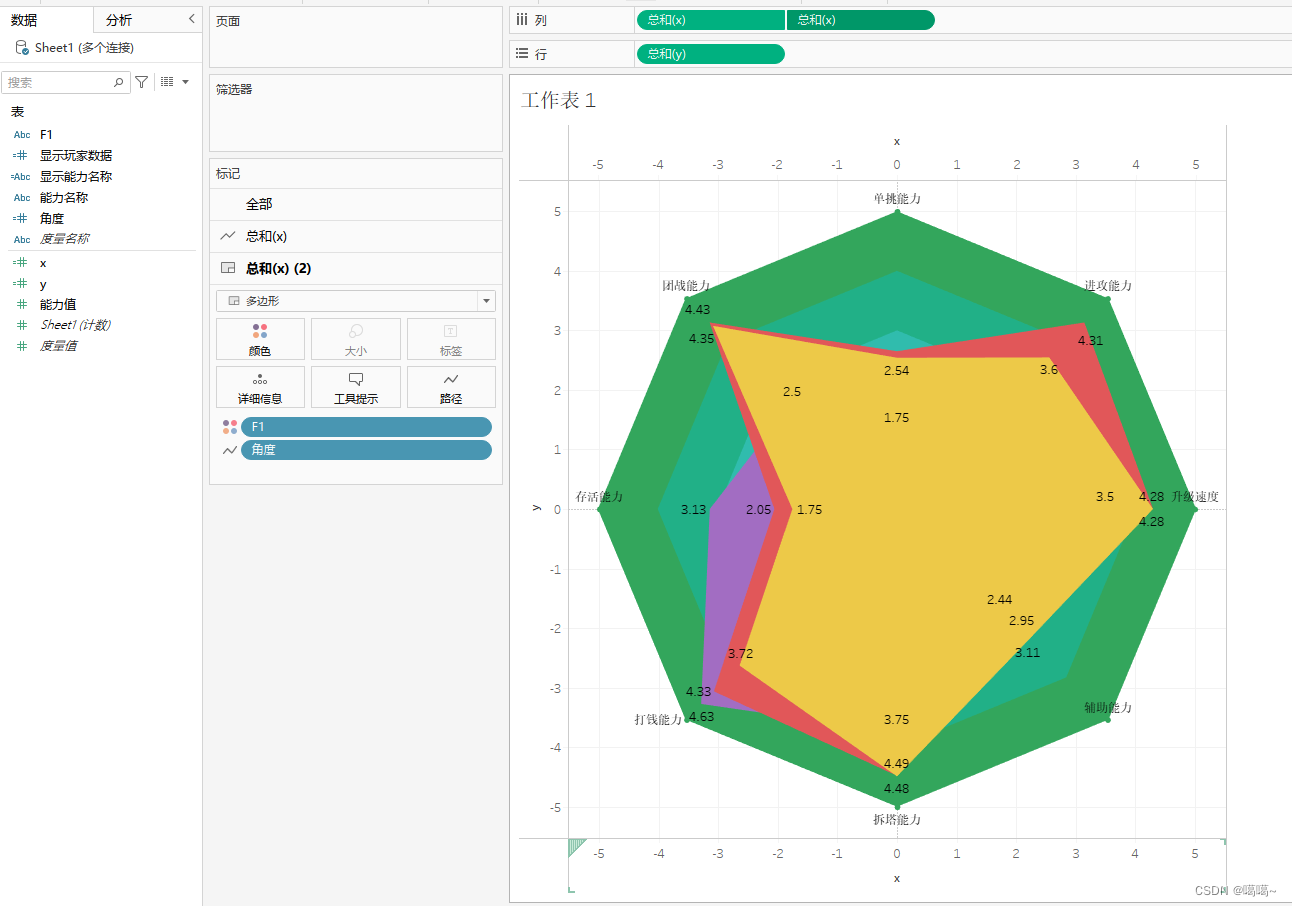Open the 工具提示 marks button
1292x906 pixels.
(355, 387)
